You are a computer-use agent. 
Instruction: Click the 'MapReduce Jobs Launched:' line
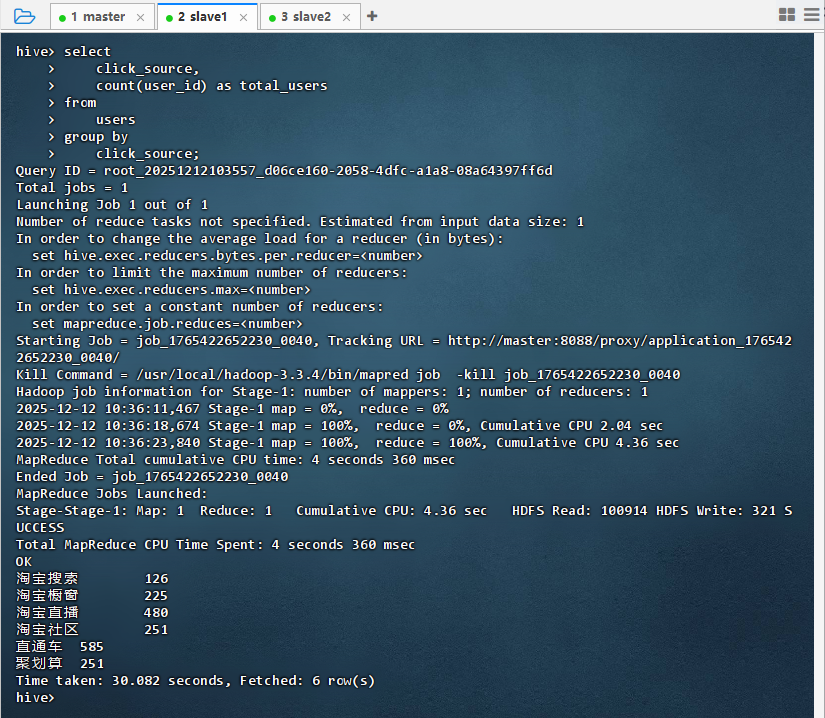click(112, 493)
